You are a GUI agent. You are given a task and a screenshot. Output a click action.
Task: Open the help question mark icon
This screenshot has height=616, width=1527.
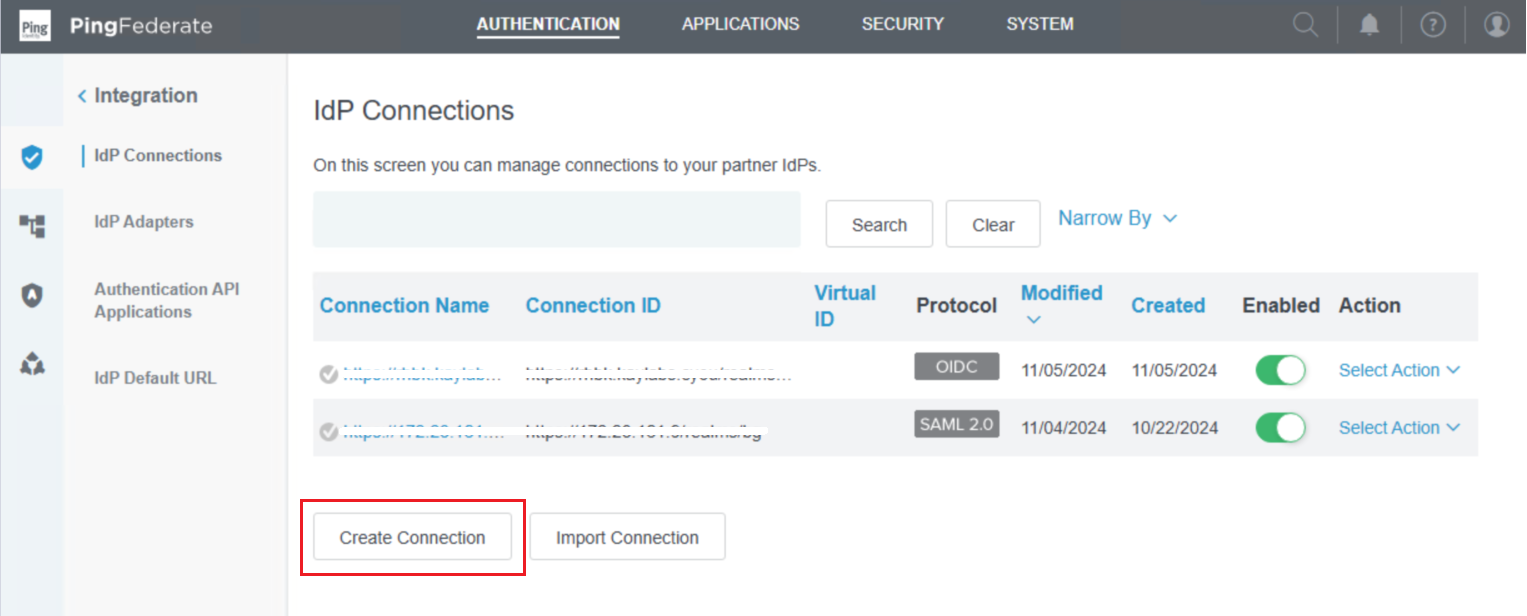point(1433,25)
